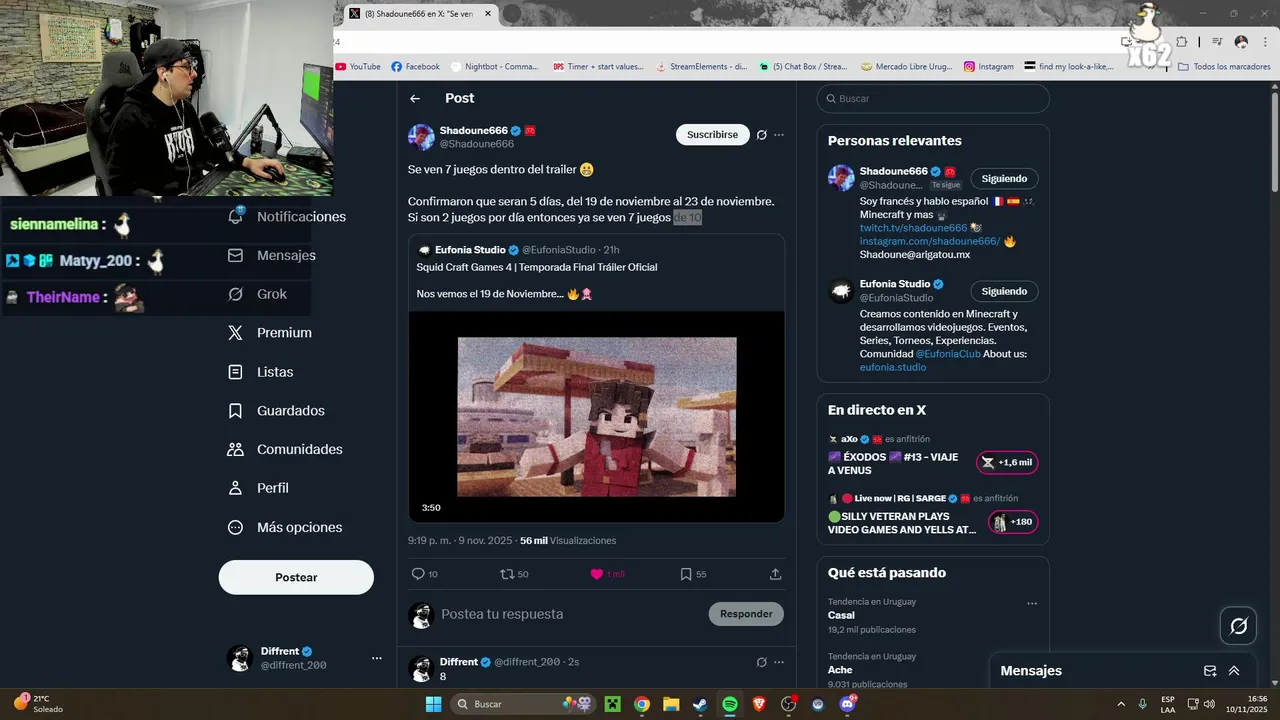The width and height of the screenshot is (1280, 720).
Task: Click the share icon on the post
Action: tap(775, 574)
